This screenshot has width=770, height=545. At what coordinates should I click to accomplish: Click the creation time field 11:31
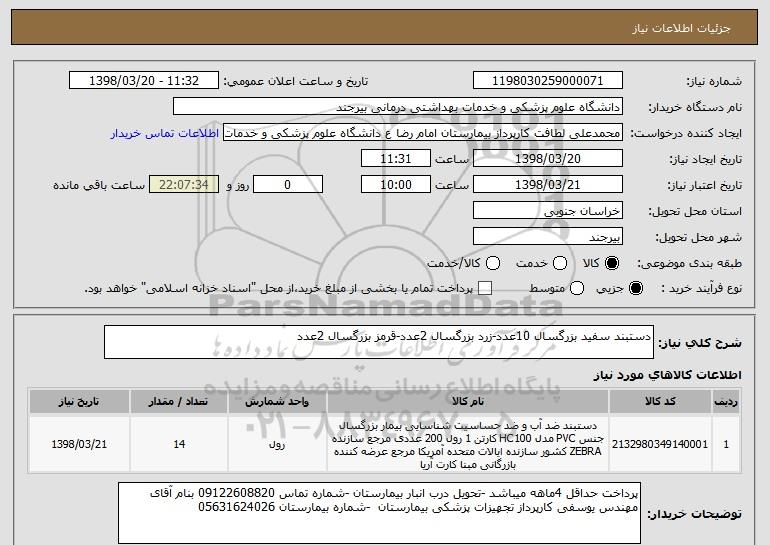click(x=396, y=159)
